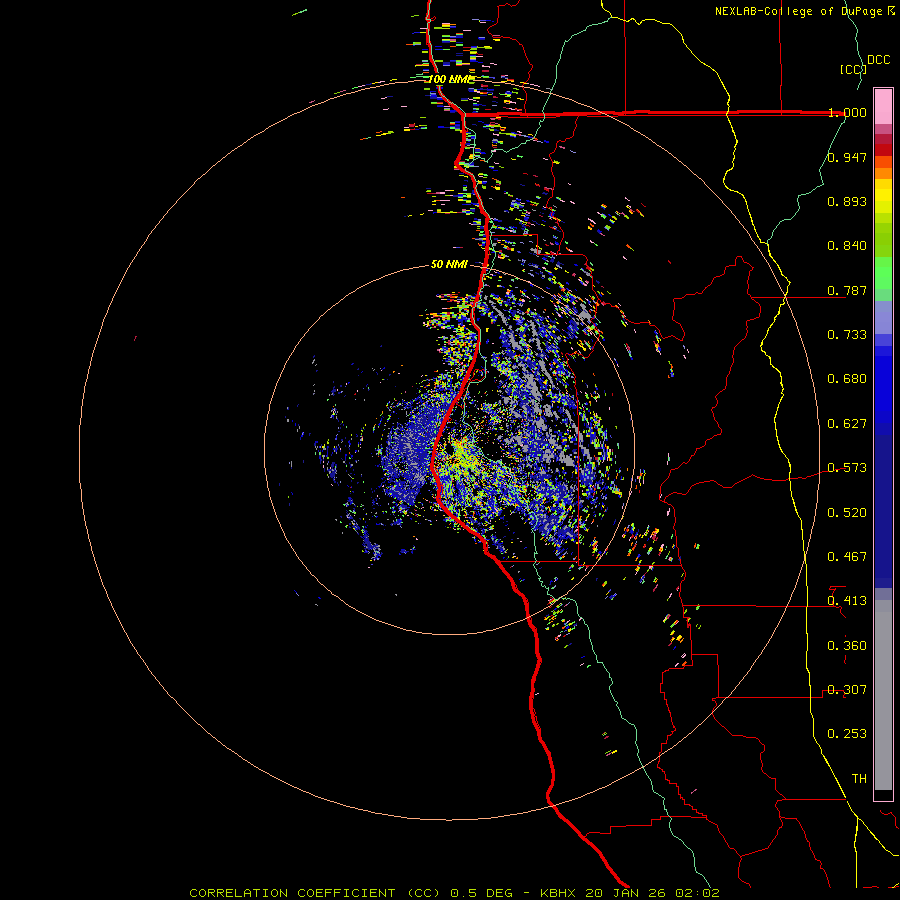Pick the red segment of the color bar
Viewport: 900px width, 900px height.
click(883, 149)
